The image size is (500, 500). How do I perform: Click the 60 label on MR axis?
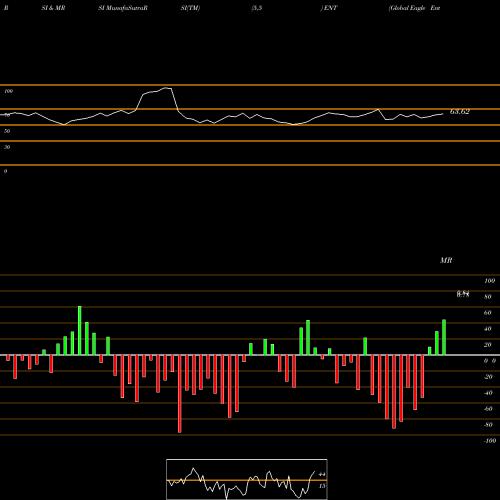[x=487, y=313]
